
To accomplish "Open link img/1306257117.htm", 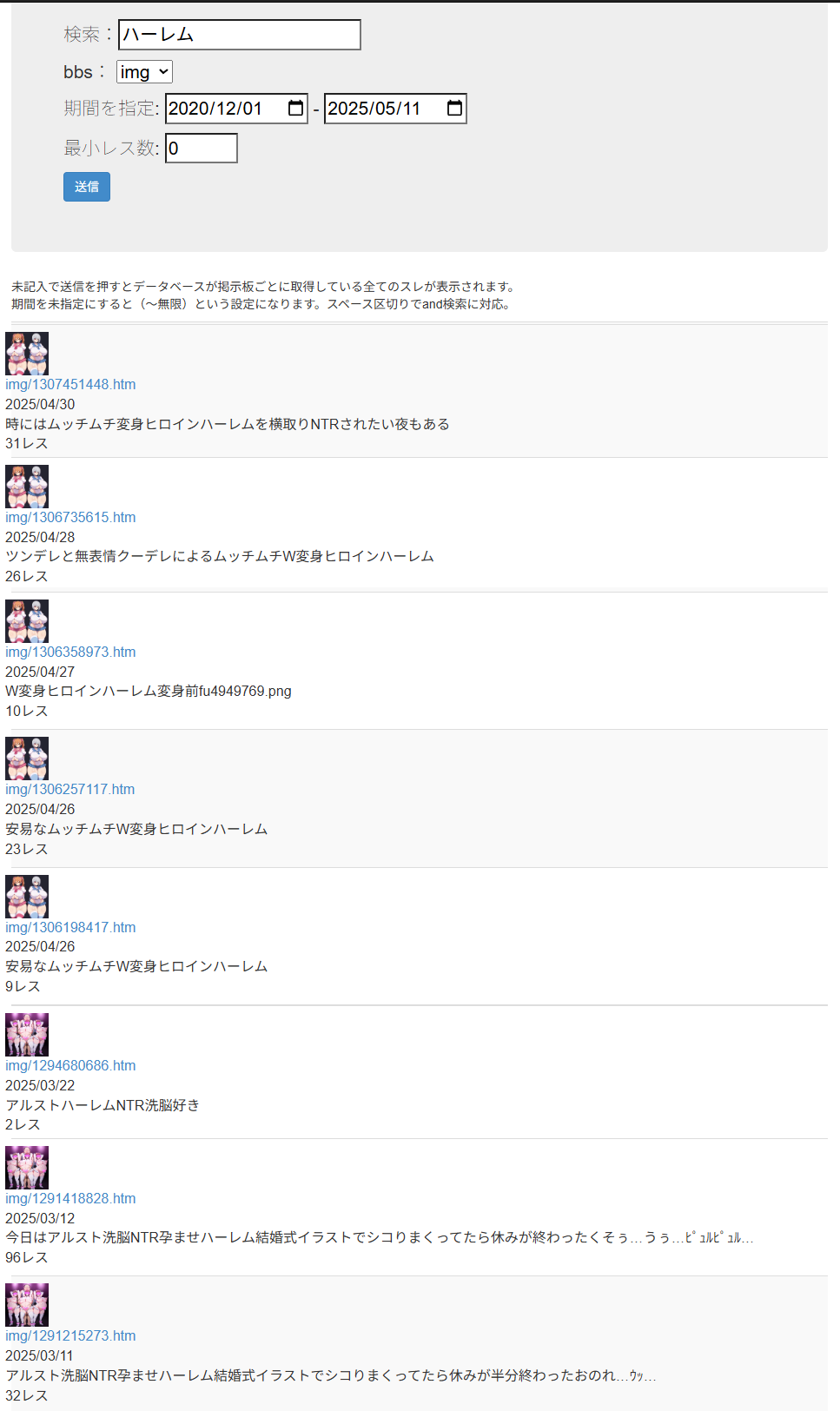I will click(x=70, y=789).
